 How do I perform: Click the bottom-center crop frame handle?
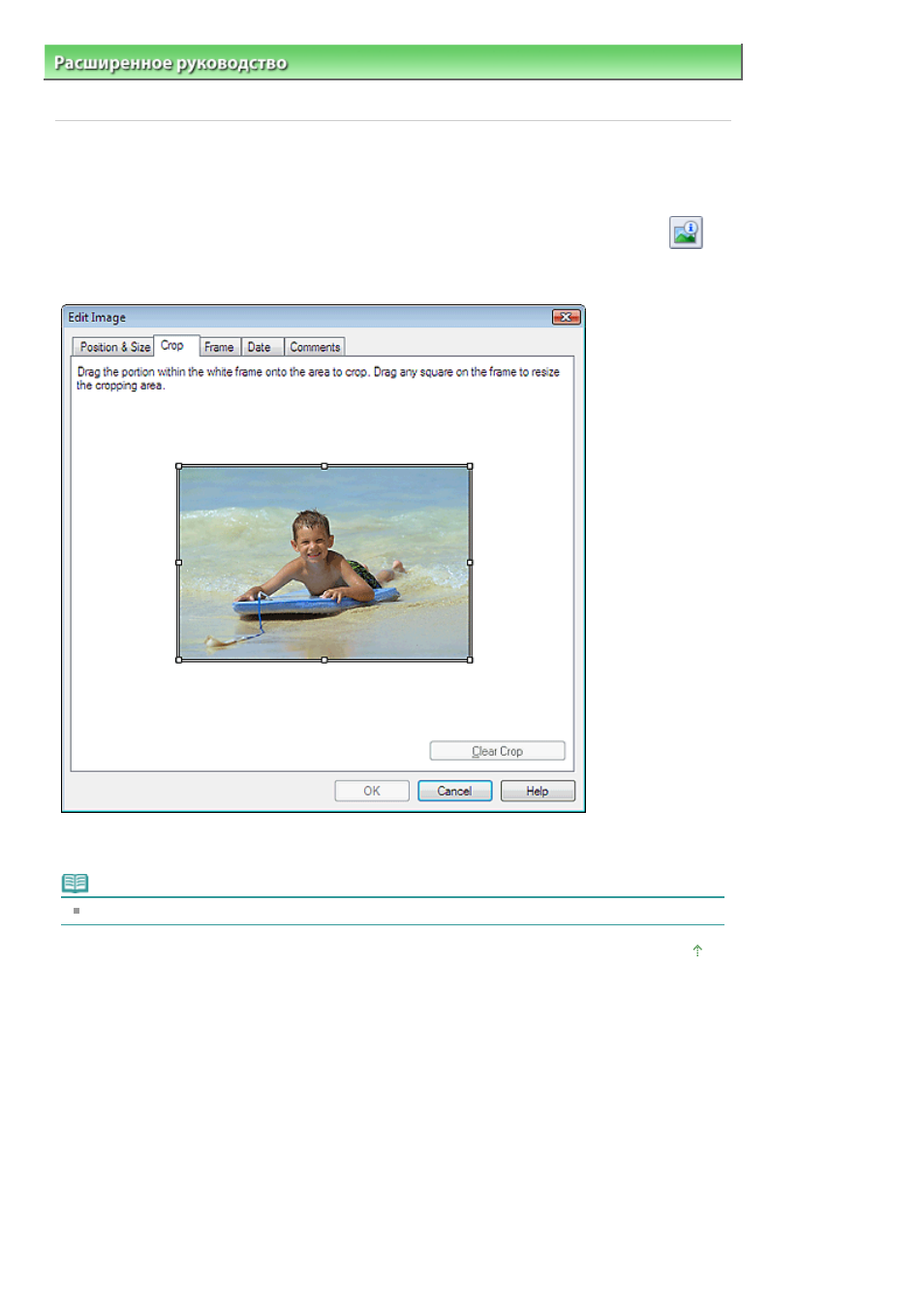tap(324, 660)
